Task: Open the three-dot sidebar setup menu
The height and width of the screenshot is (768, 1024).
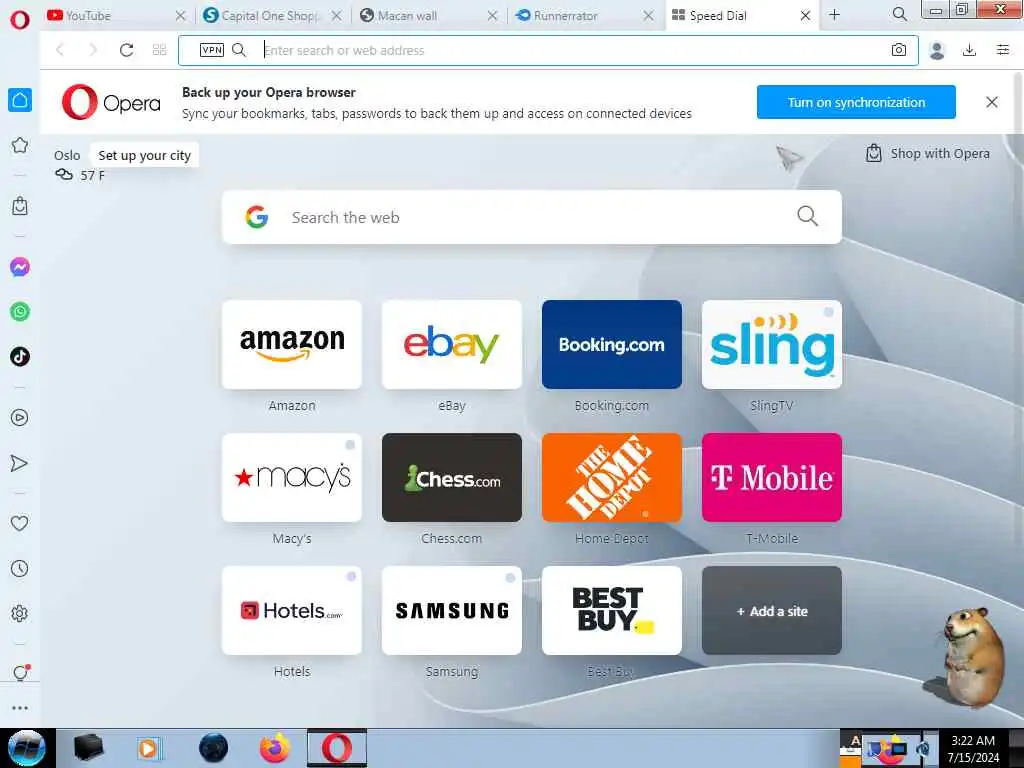Action: point(20,708)
